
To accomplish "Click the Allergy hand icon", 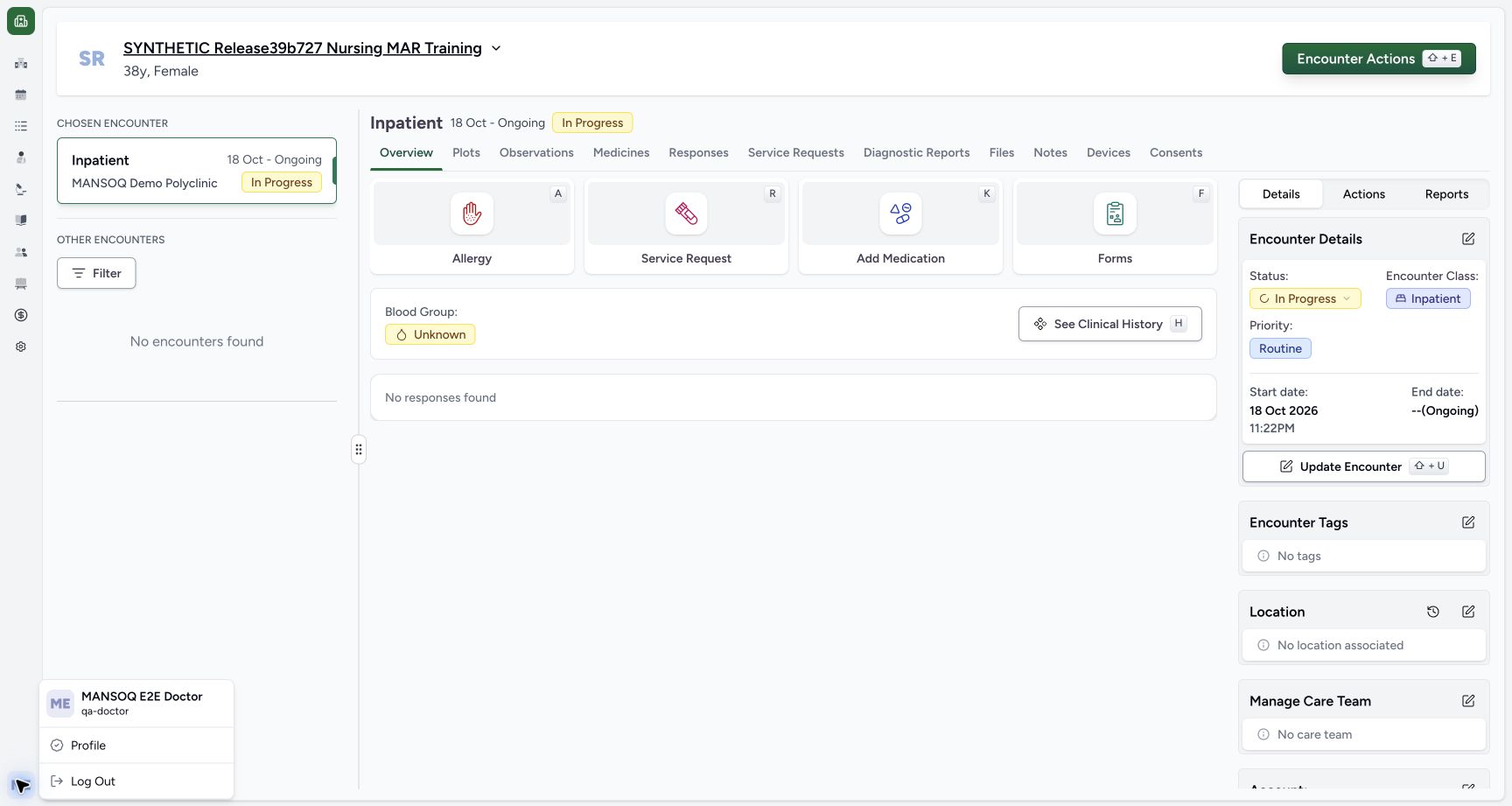I will [x=472, y=214].
